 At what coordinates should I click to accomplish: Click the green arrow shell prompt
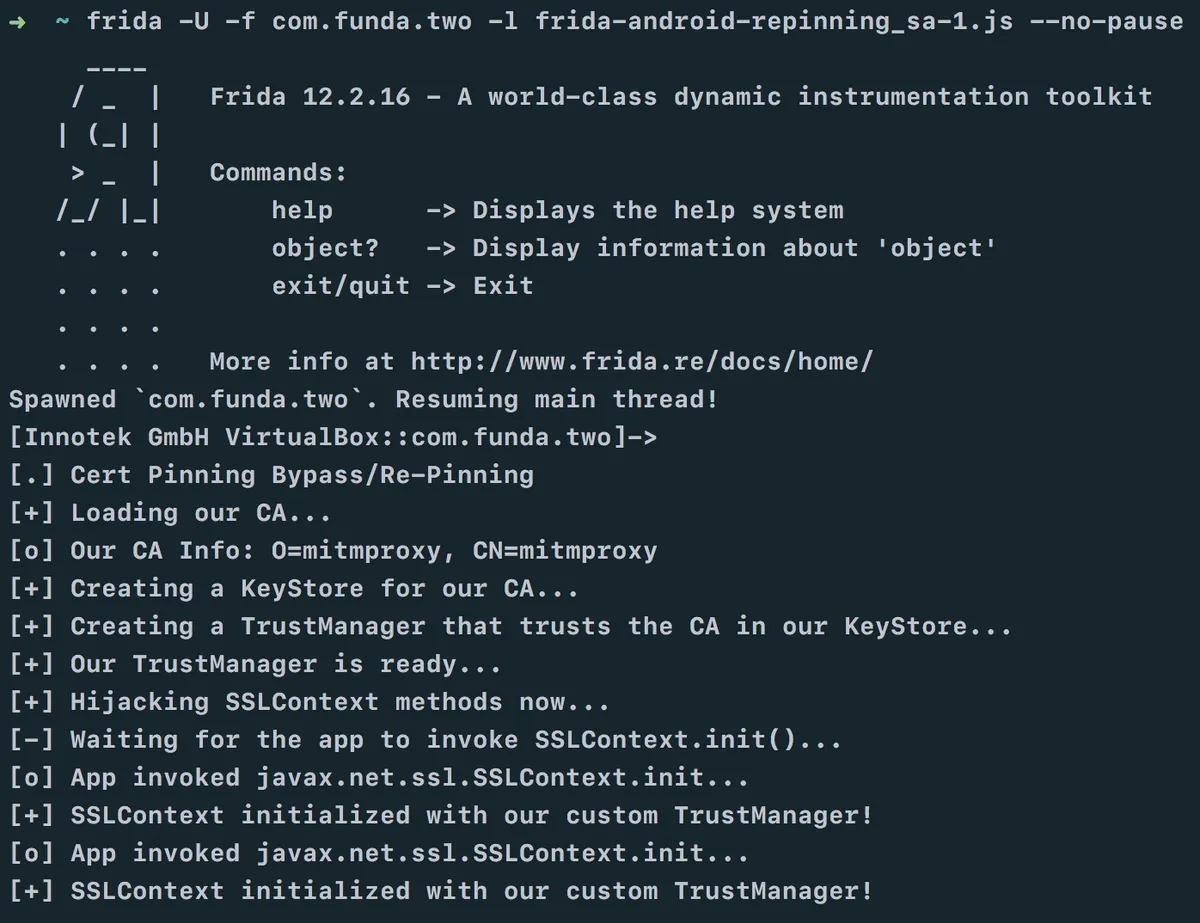tap(17, 21)
